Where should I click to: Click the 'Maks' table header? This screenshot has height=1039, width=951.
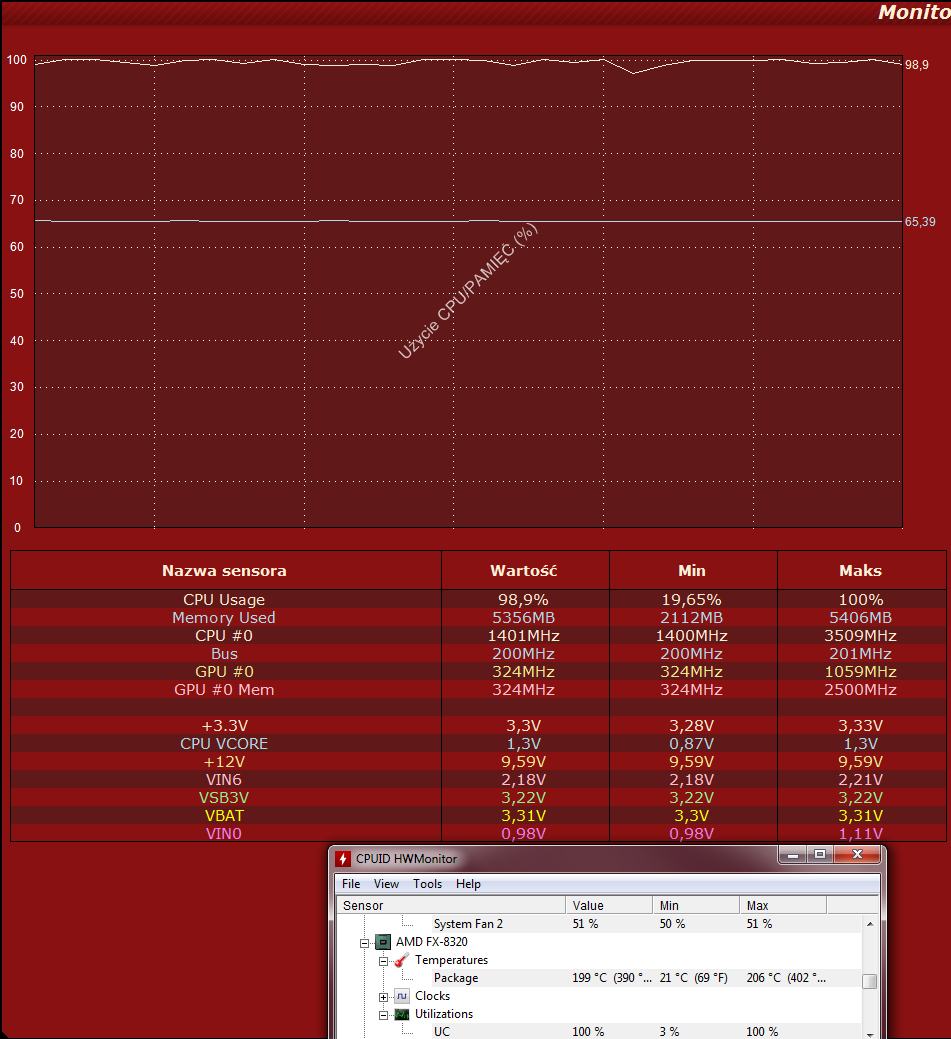point(860,571)
